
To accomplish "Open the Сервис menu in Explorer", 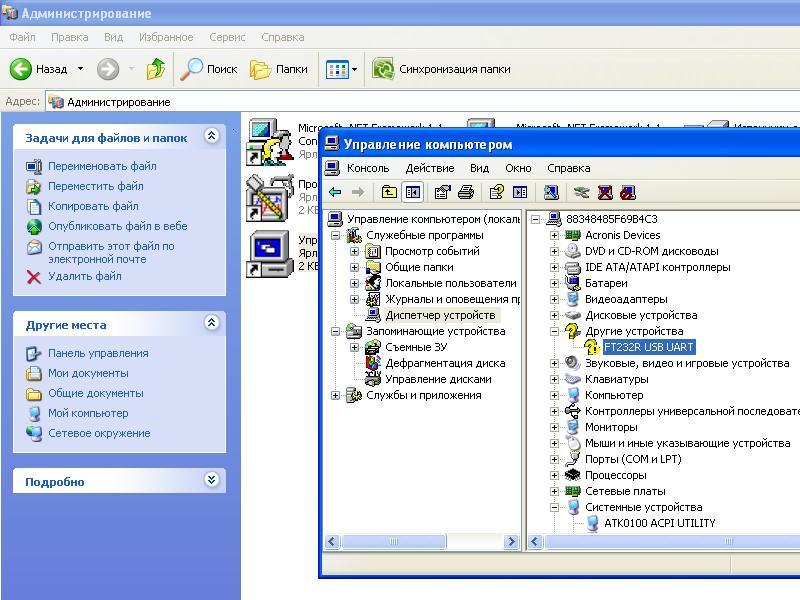I will (x=227, y=37).
